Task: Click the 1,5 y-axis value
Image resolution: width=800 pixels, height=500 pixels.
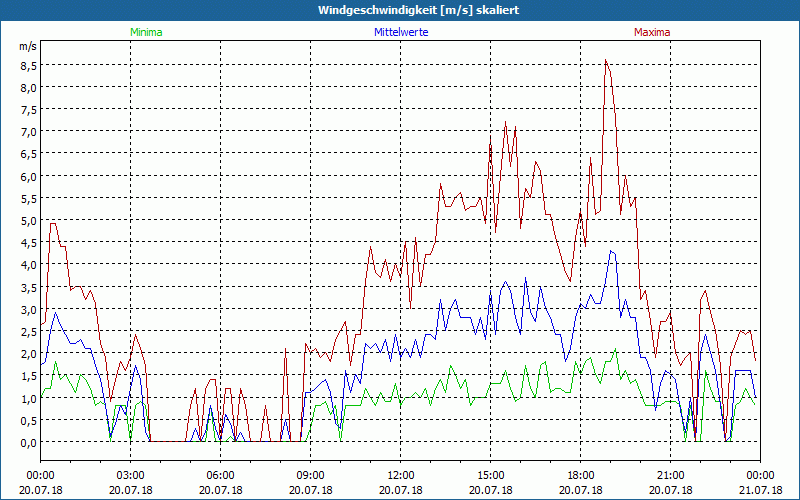Action: pos(29,377)
